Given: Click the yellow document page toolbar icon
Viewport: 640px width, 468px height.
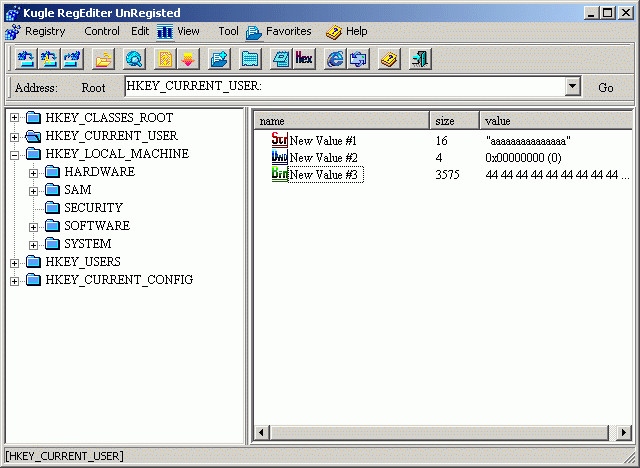Looking at the screenshot, I should [165, 60].
